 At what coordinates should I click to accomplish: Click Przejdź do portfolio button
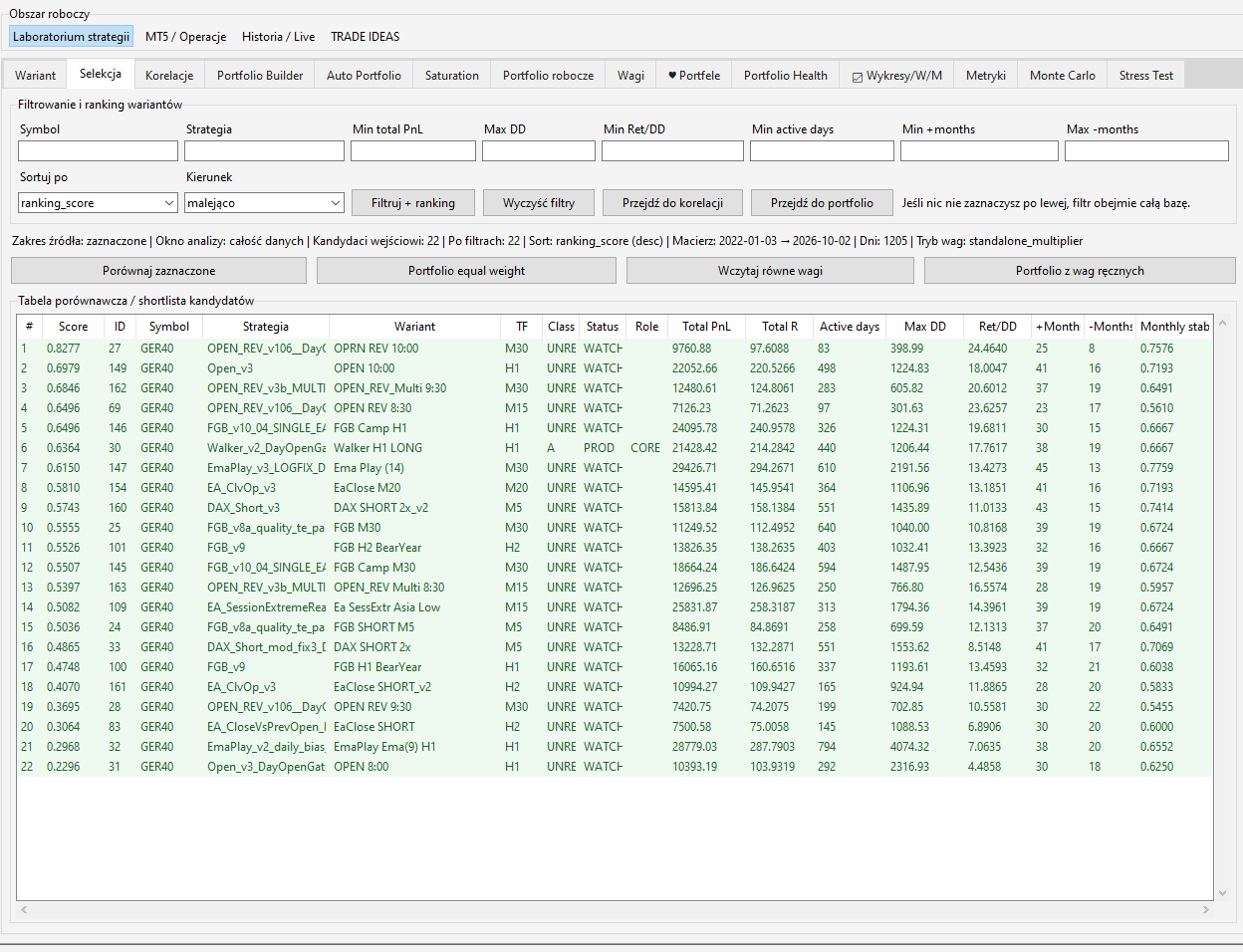822,203
